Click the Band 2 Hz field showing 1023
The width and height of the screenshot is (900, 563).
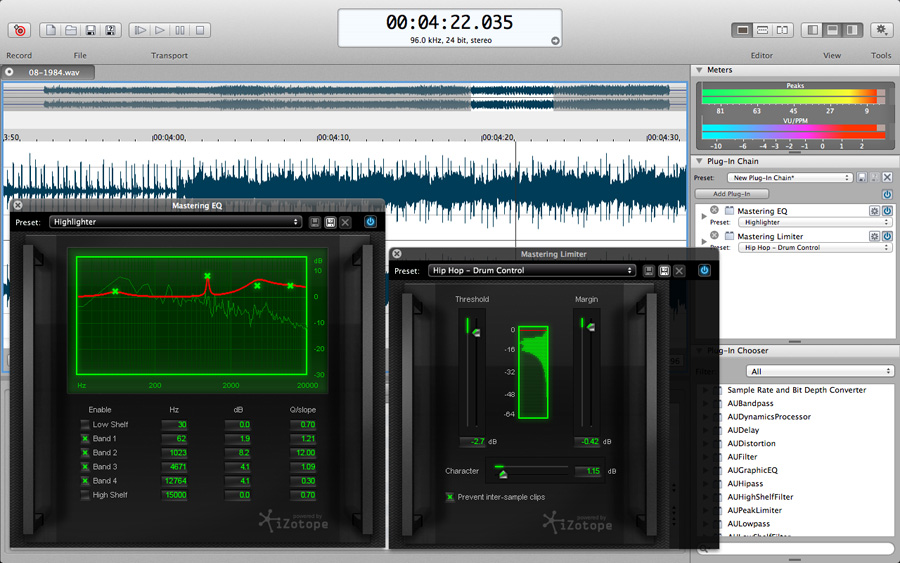174,453
